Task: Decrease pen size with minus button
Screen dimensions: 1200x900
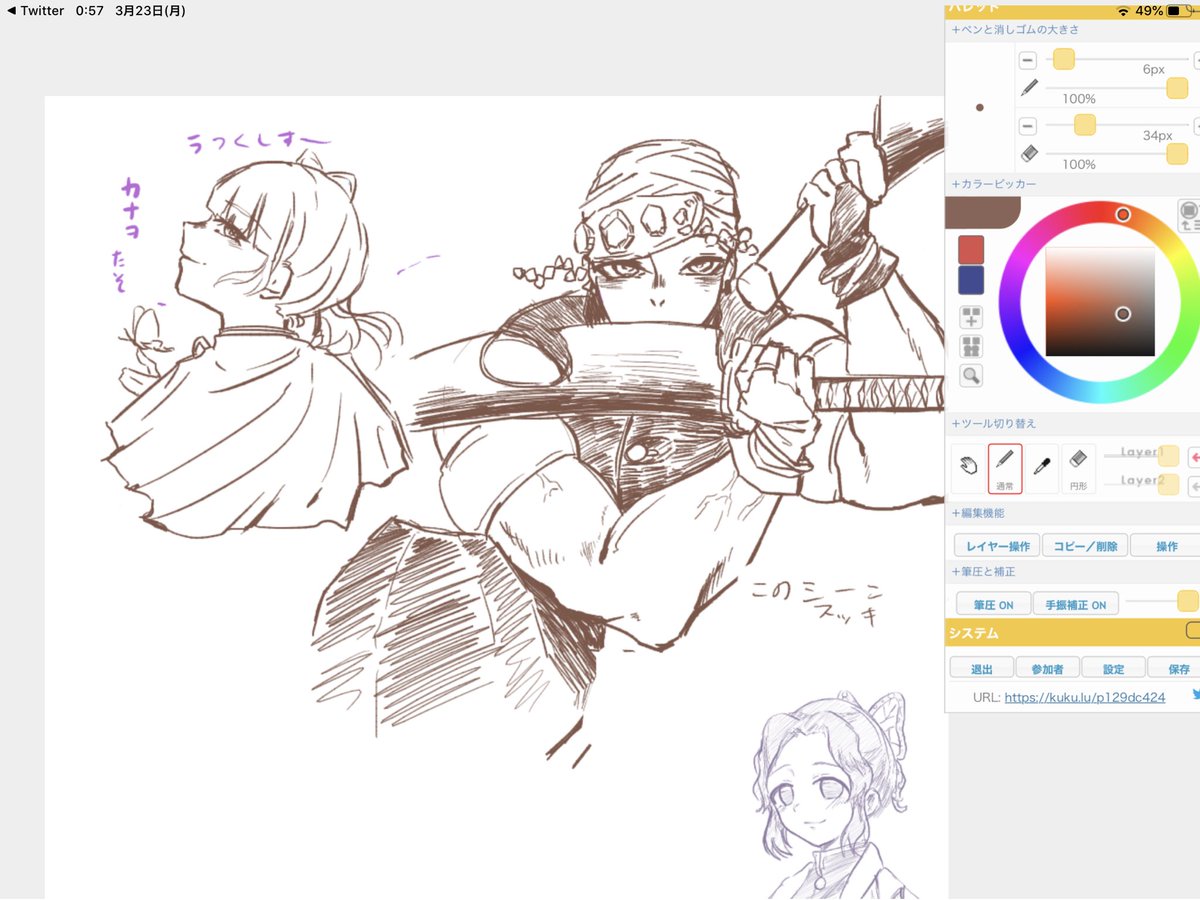Action: [x=1028, y=60]
